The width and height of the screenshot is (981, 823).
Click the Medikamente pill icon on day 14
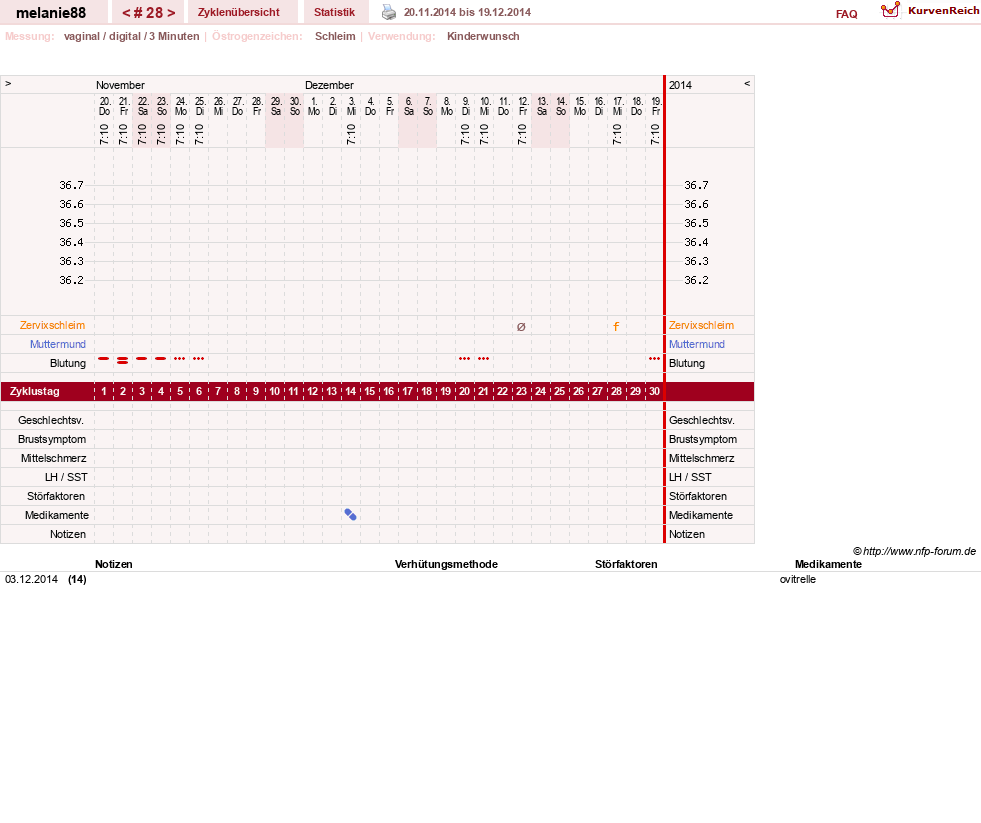point(350,514)
